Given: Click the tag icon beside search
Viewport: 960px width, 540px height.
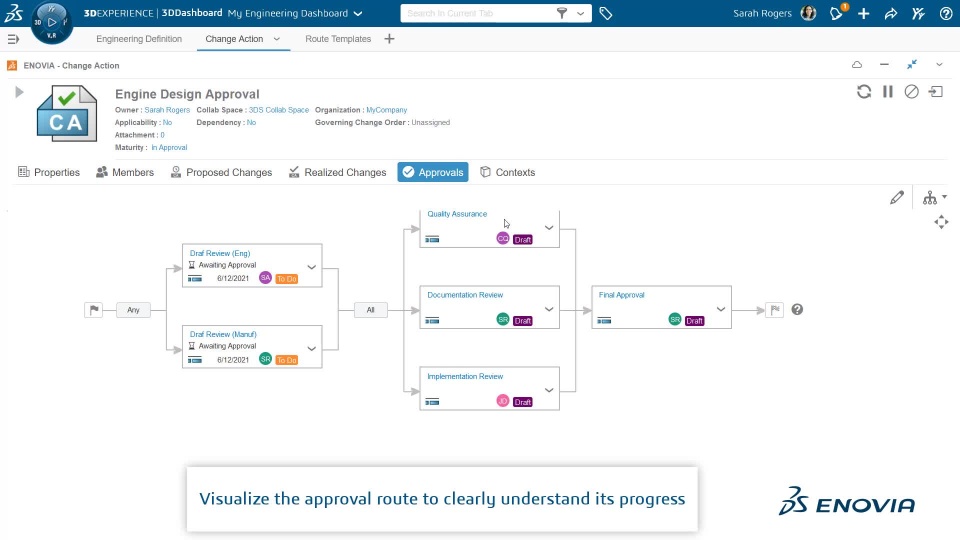Looking at the screenshot, I should click(x=606, y=14).
